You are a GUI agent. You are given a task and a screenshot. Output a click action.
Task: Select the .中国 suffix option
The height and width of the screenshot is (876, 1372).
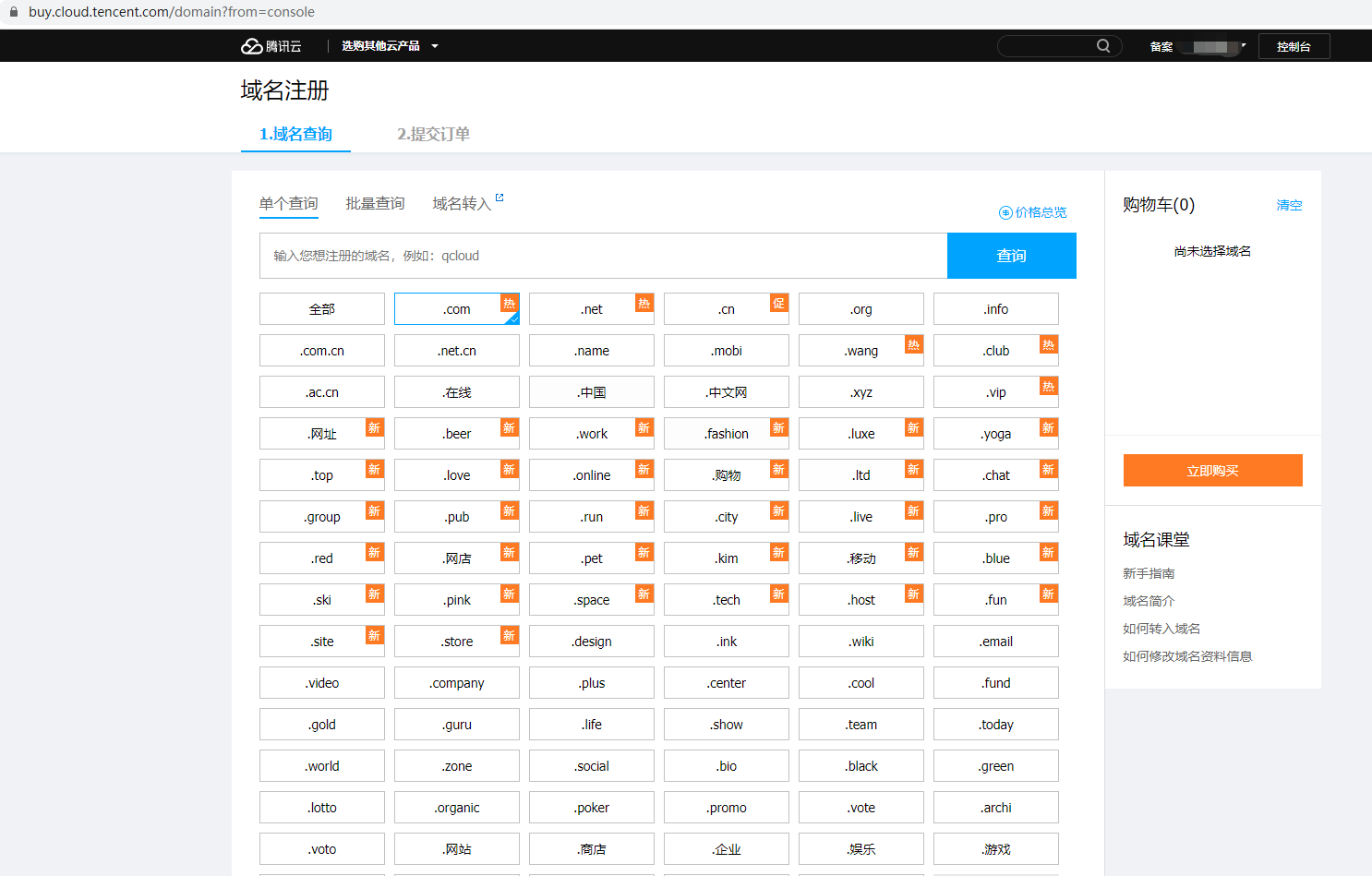point(592,392)
